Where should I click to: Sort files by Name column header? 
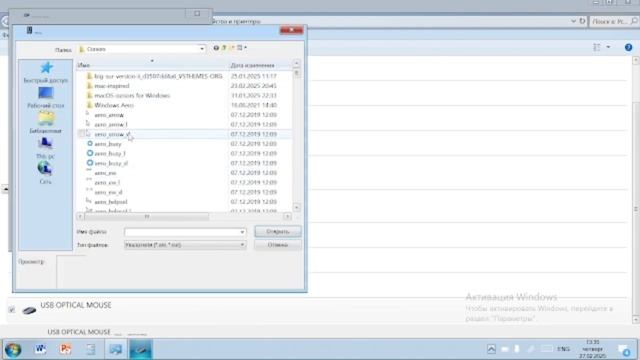152,65
